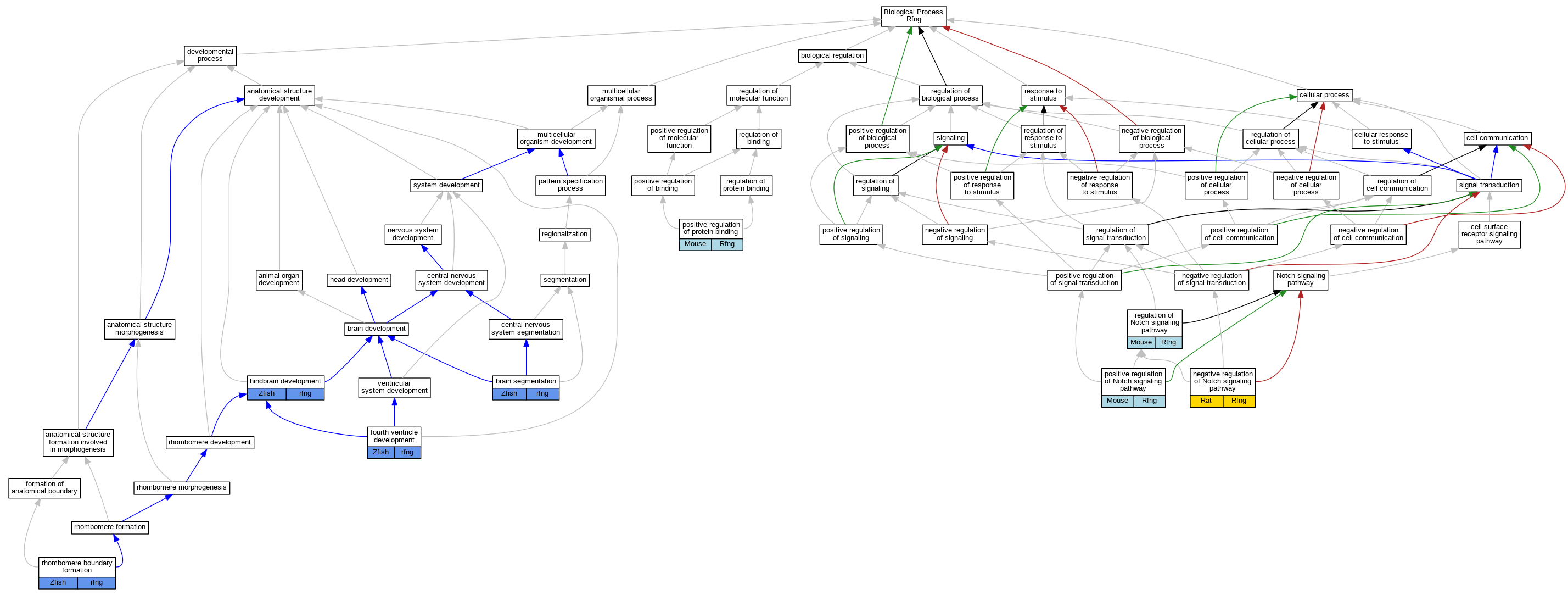
Task: Select the regulation of binding node
Action: tap(758, 138)
